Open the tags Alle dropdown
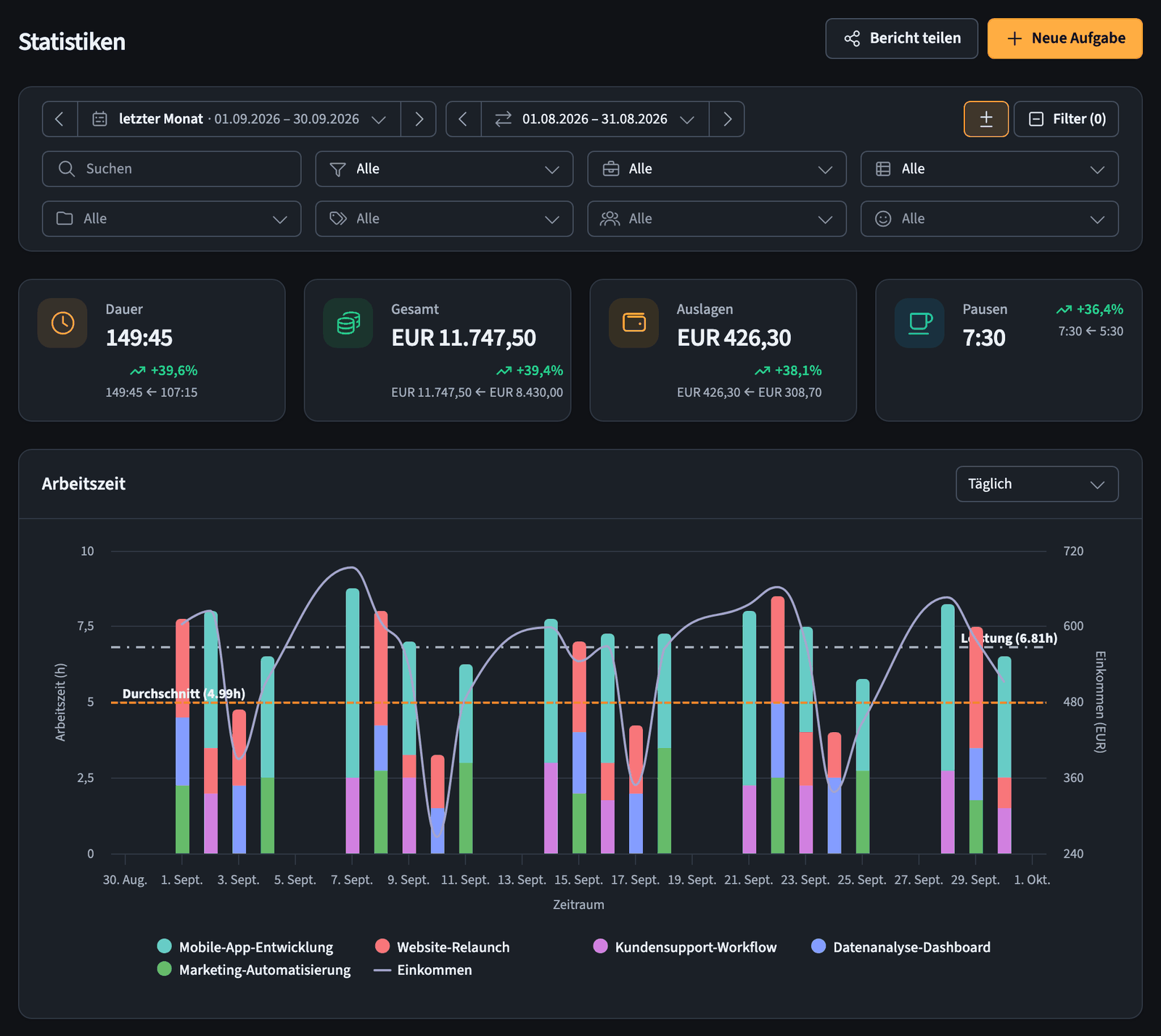1161x1036 pixels. point(444,219)
